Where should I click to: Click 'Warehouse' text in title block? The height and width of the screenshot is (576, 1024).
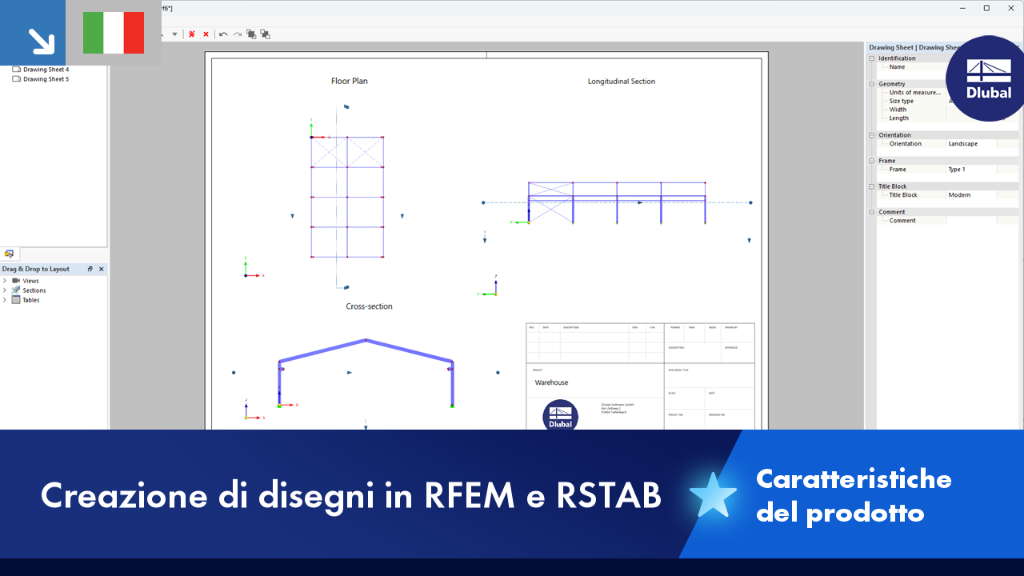(551, 383)
